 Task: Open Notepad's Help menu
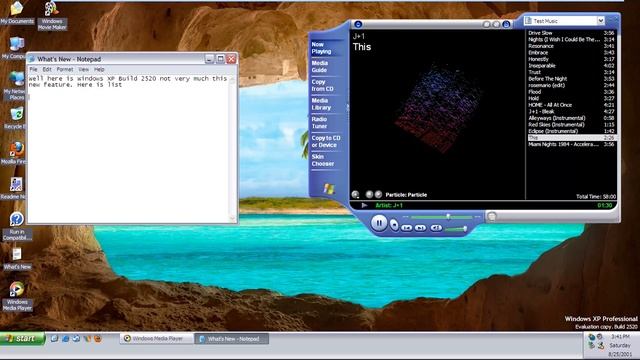click(99, 69)
